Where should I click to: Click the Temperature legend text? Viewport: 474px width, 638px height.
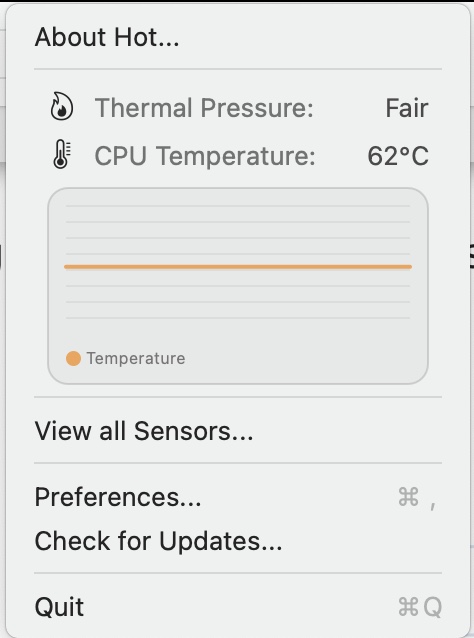pyautogui.click(x=136, y=358)
